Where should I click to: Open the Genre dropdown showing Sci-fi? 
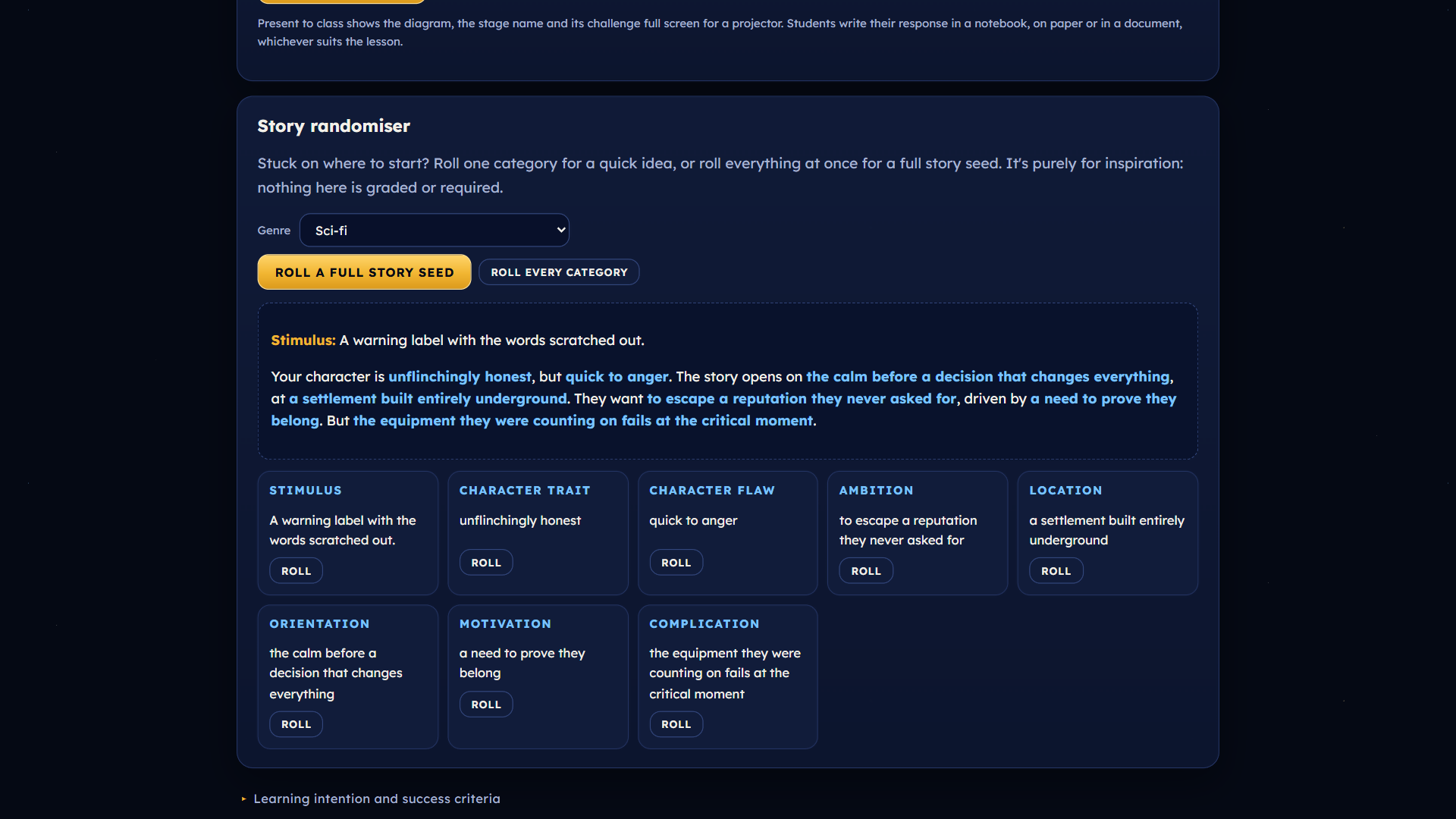(x=434, y=230)
